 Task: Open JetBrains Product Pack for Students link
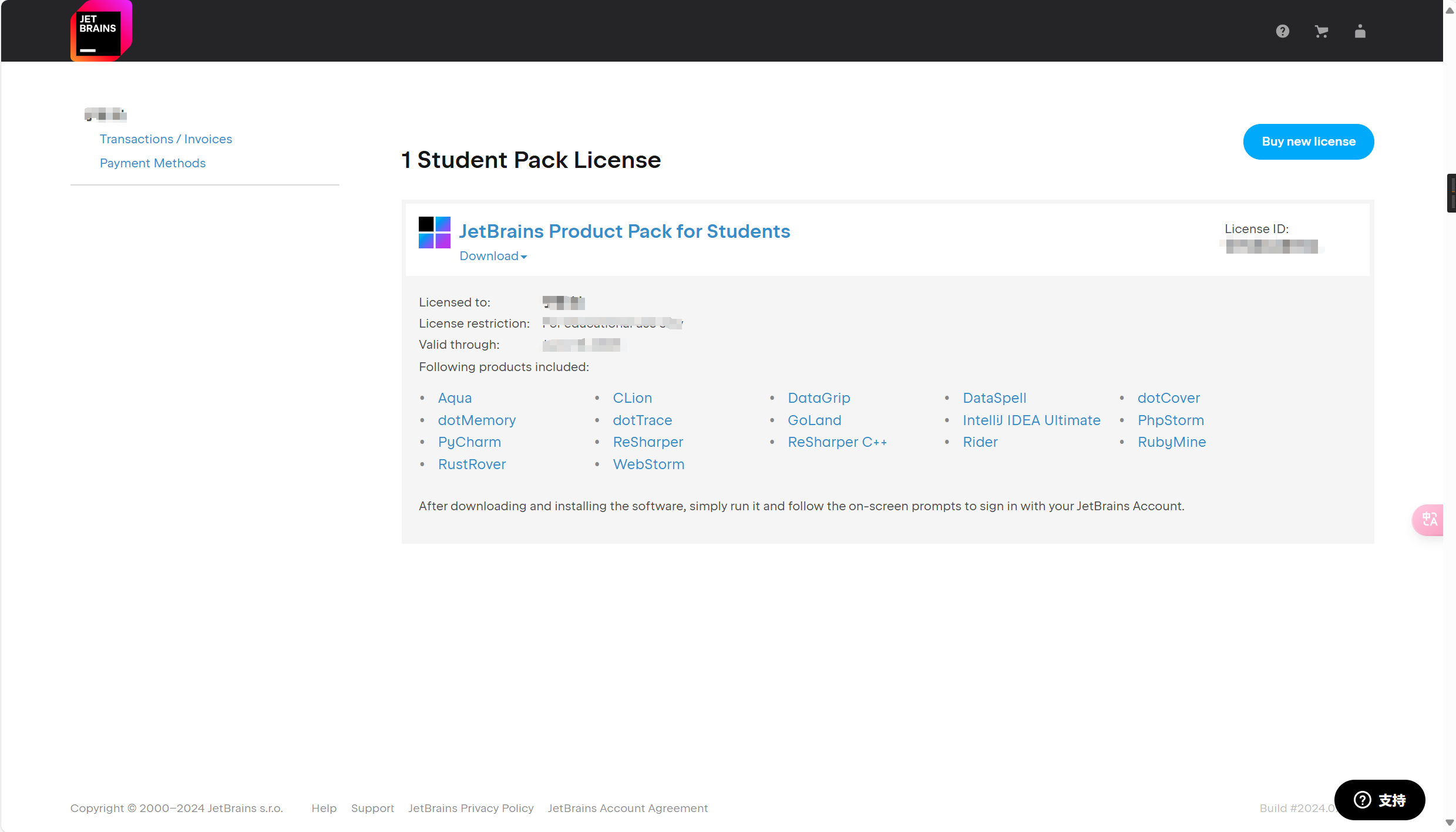coord(624,231)
